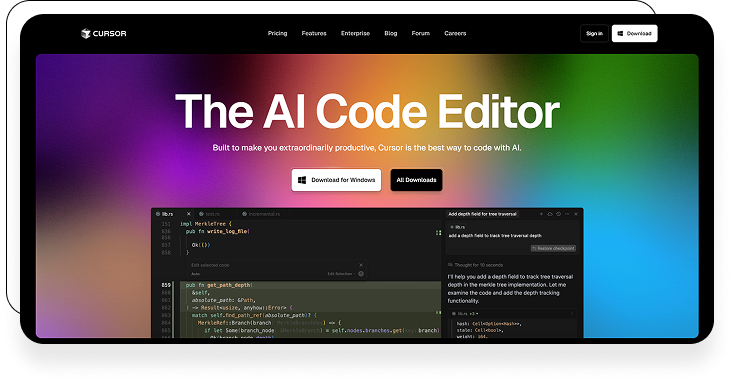Click the Sign in button

click(x=595, y=33)
